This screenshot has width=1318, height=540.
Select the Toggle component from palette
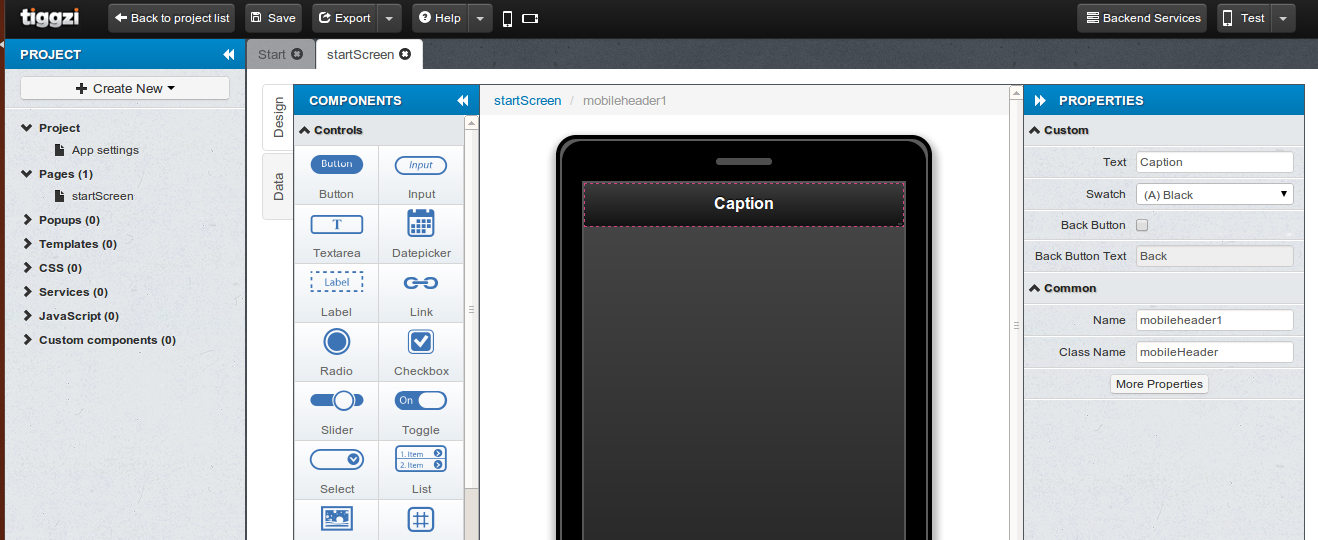click(x=421, y=401)
